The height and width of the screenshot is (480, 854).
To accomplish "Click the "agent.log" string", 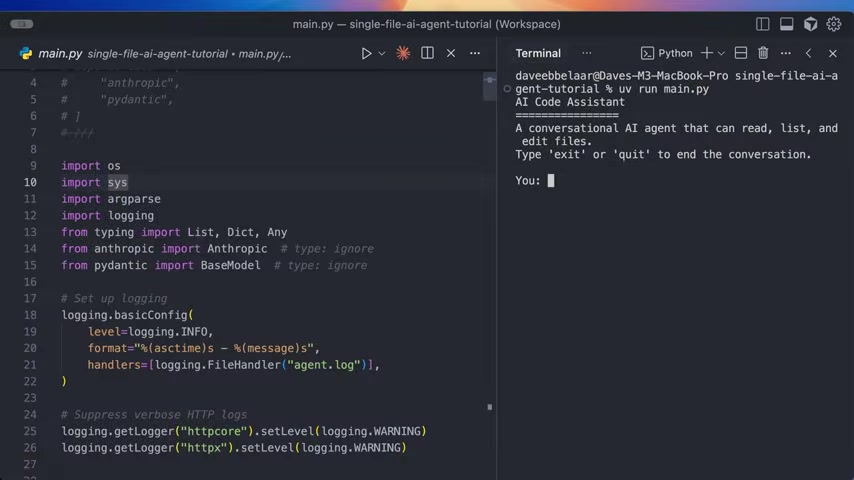I will (324, 365).
